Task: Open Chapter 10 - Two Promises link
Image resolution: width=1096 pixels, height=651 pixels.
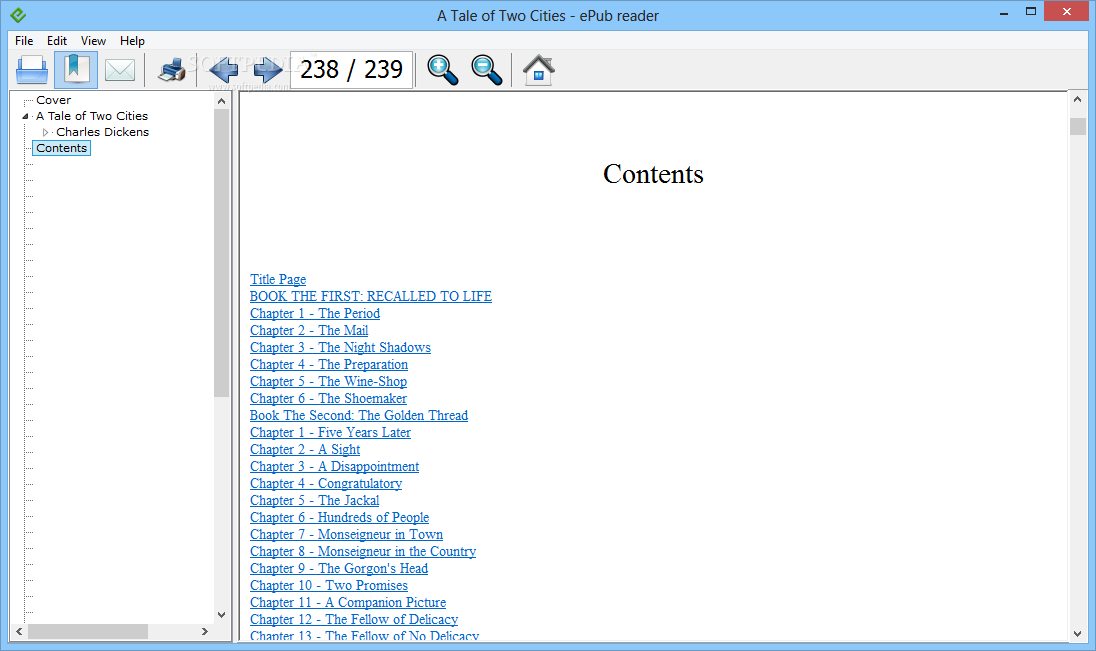Action: 329,586
